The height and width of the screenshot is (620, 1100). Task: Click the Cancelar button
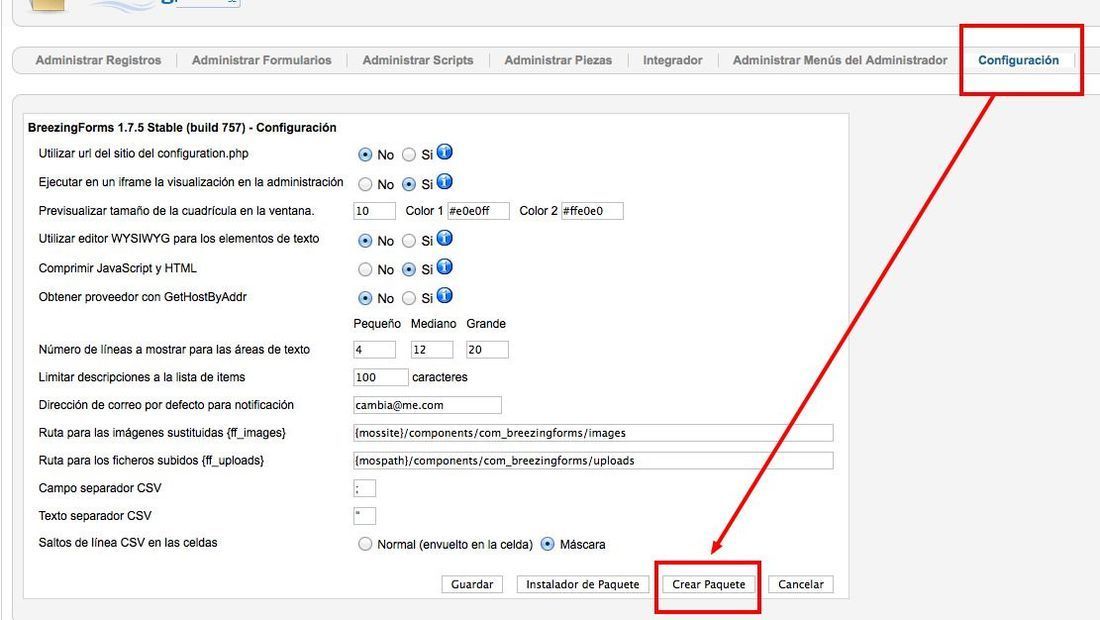(x=800, y=584)
